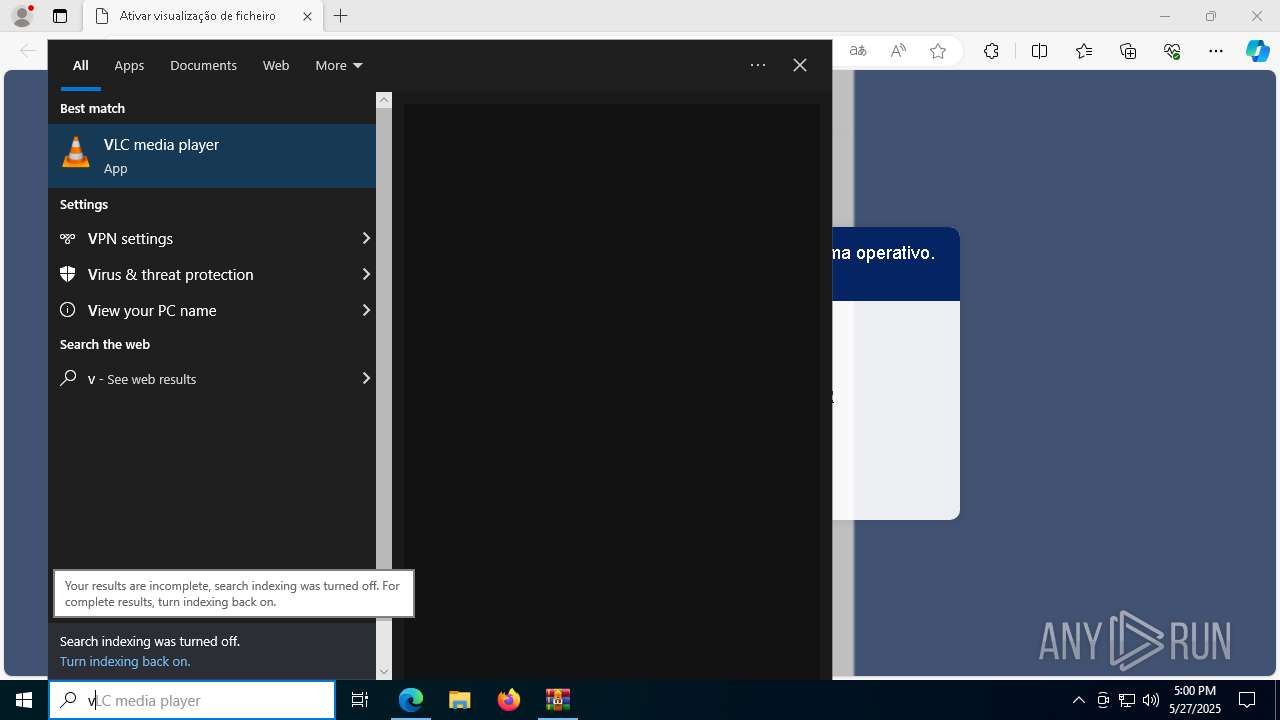This screenshot has height=720, width=1280.
Task: Open Edge favorites list
Action: pos(1084,51)
